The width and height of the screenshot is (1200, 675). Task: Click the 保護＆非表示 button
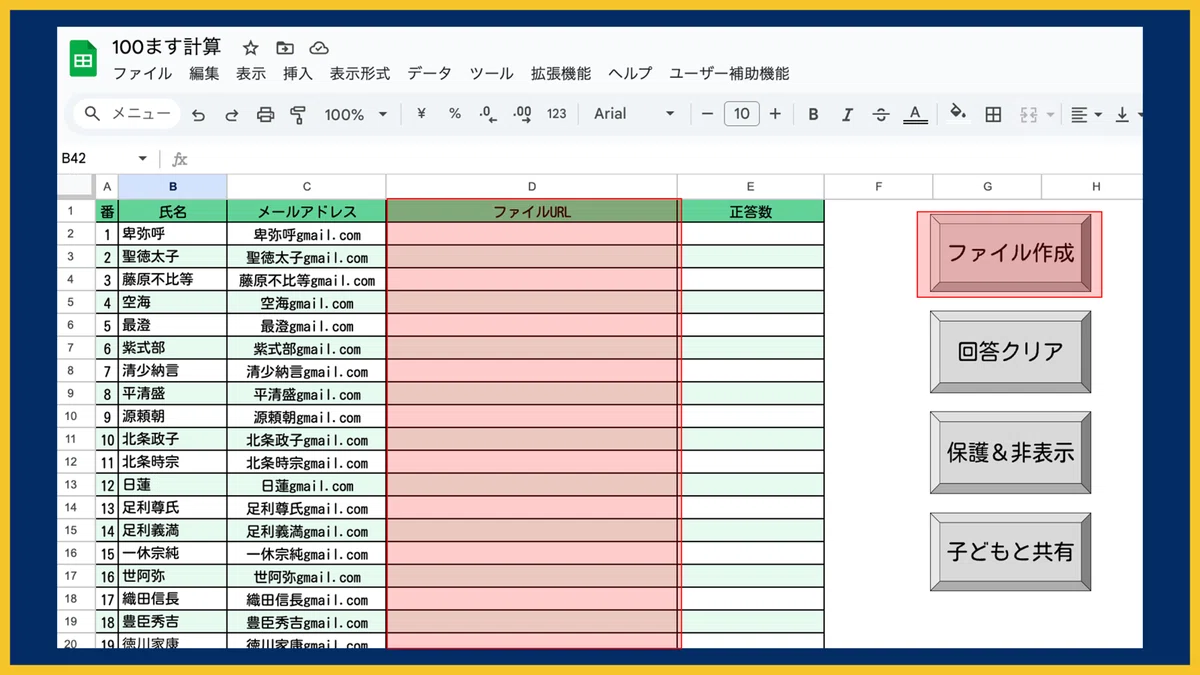(x=1010, y=453)
